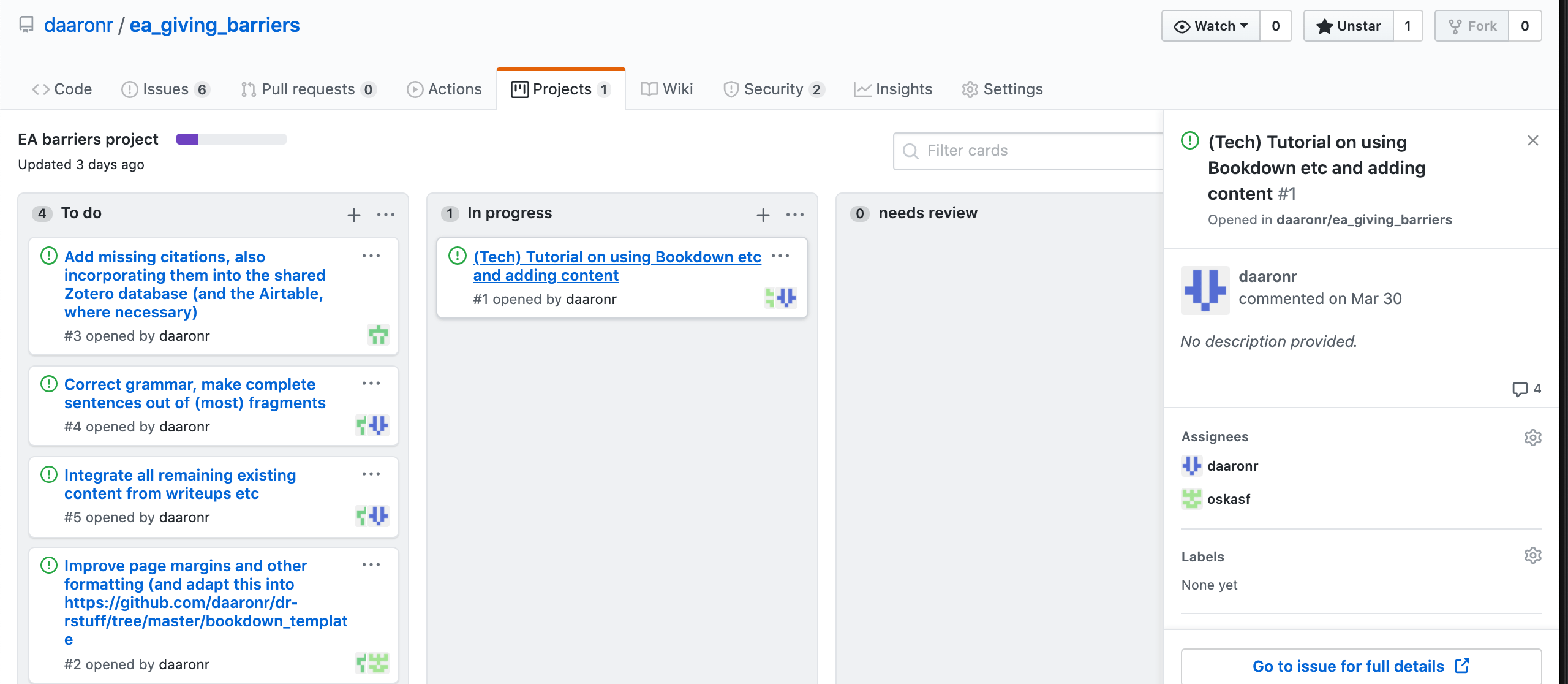
Task: Click the repository book icon beside daaronr
Action: tap(26, 25)
